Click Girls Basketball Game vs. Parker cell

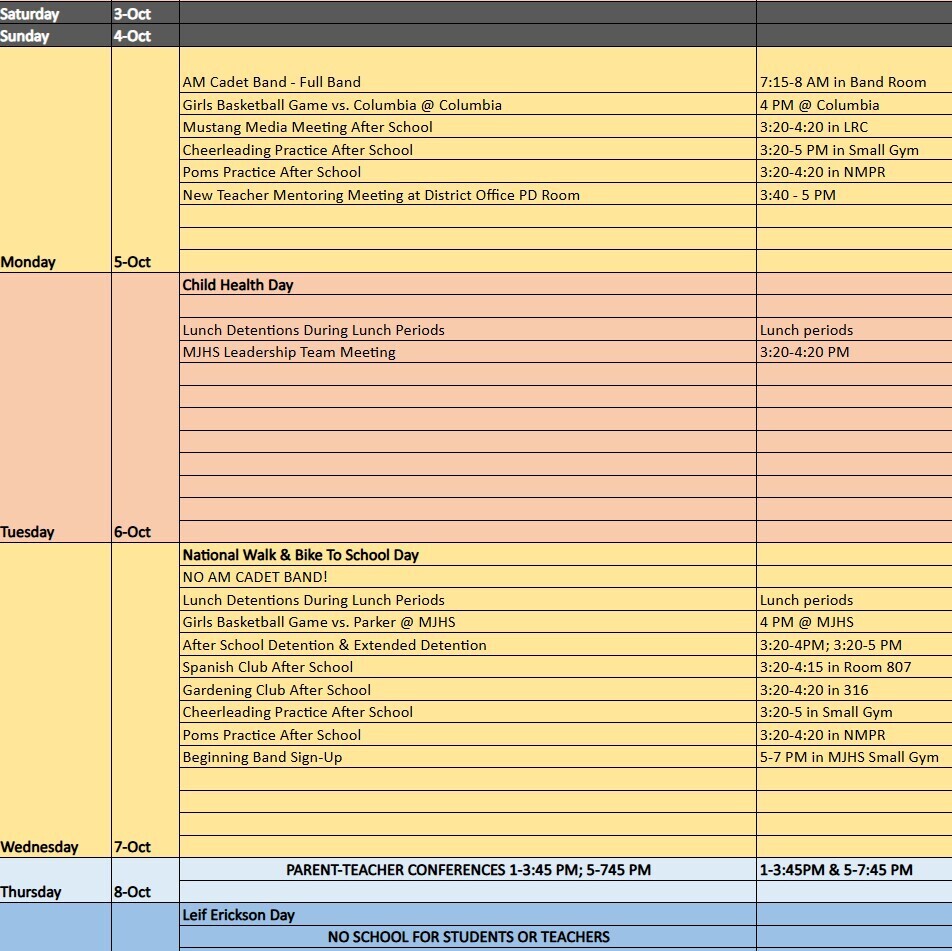point(468,622)
